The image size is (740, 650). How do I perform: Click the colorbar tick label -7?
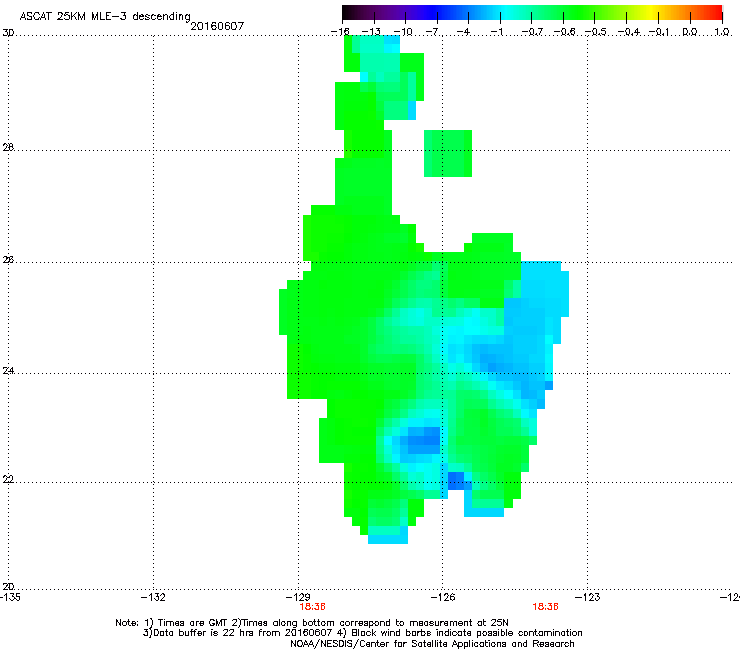click(432, 32)
